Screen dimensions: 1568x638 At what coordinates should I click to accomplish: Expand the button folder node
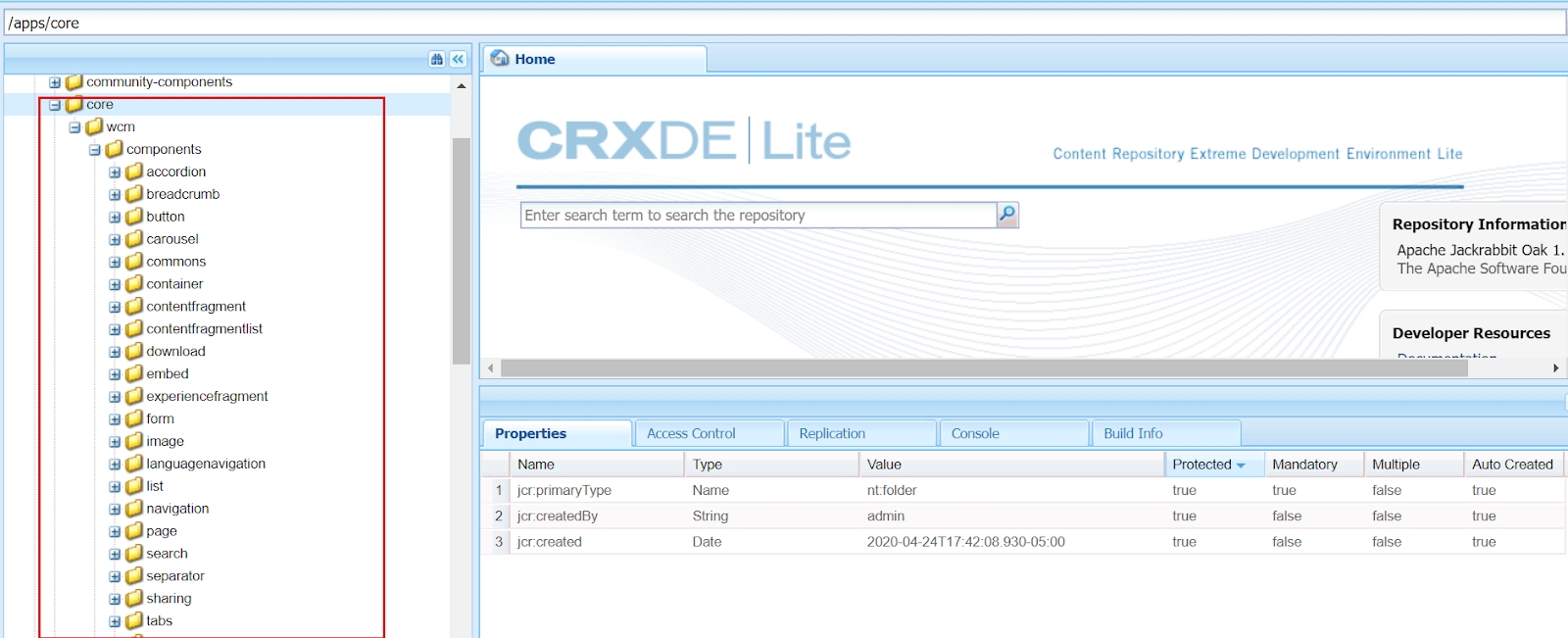(x=115, y=218)
